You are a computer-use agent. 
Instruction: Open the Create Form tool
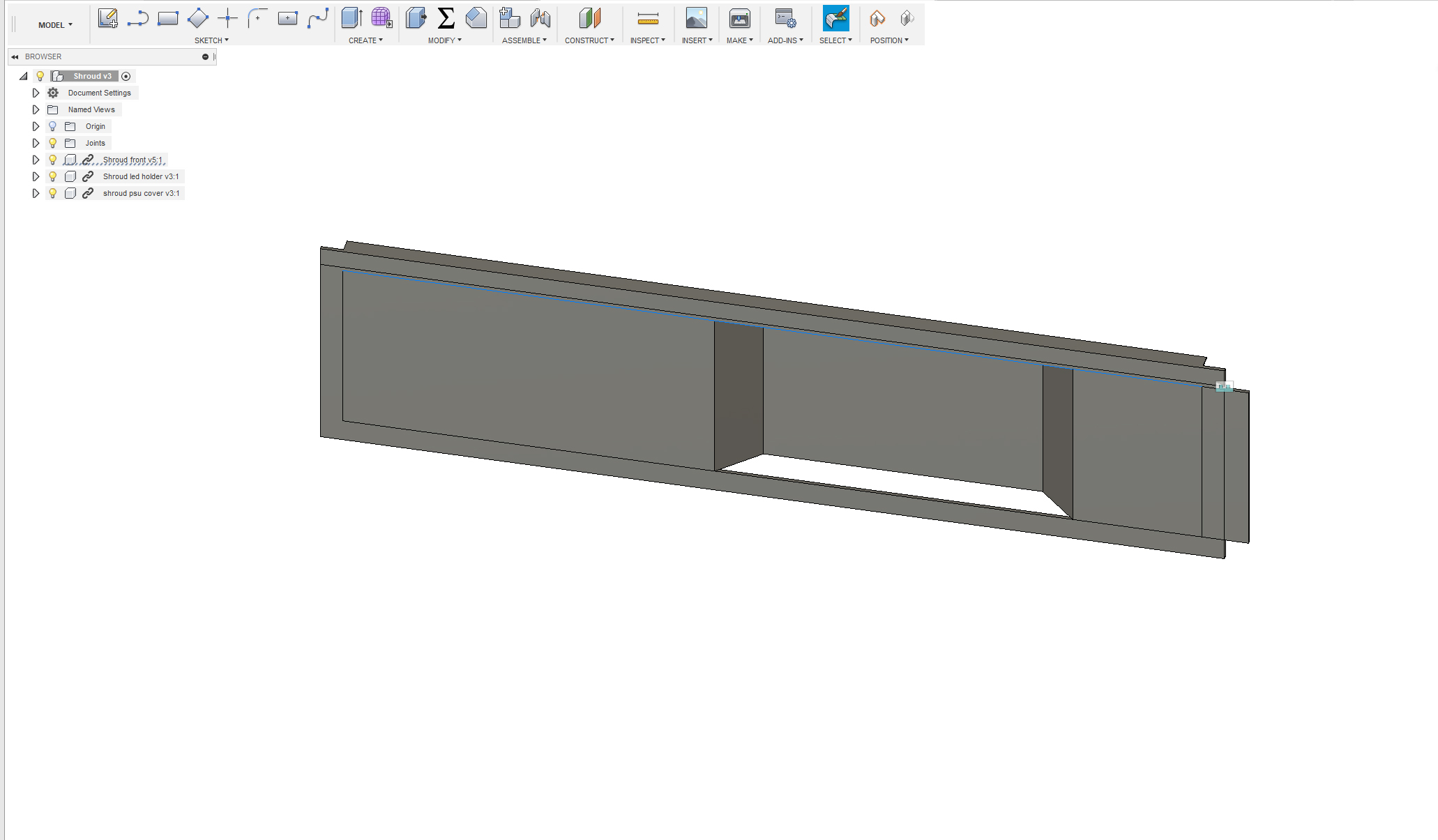click(381, 18)
